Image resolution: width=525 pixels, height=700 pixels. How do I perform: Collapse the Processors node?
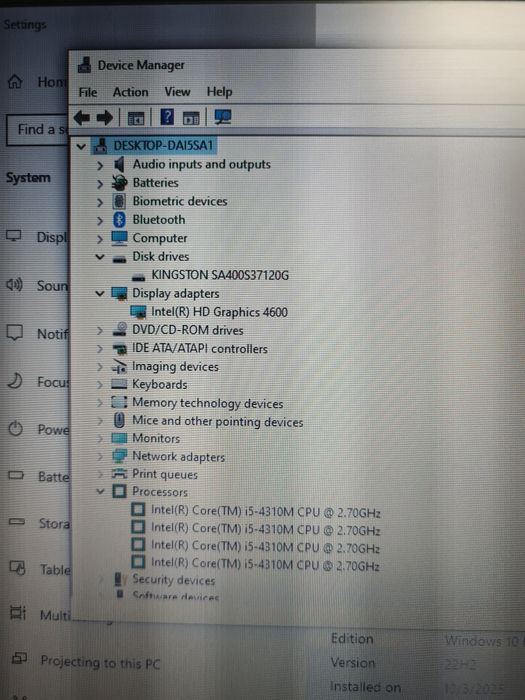[100, 492]
